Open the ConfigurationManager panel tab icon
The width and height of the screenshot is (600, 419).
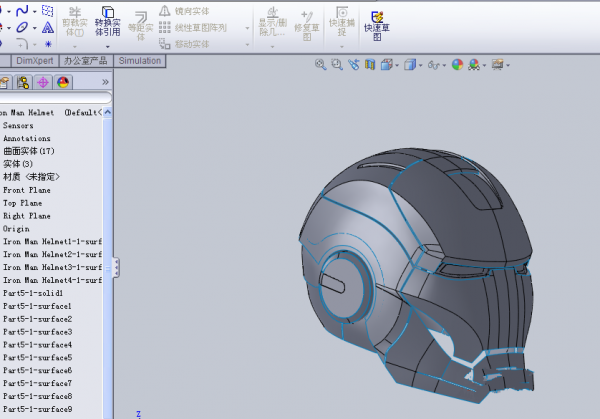coord(24,83)
